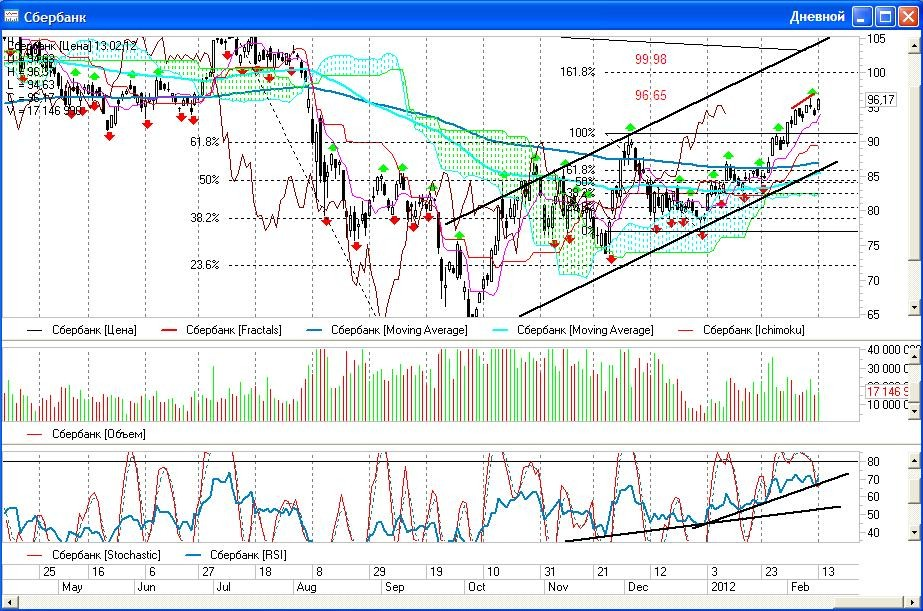Click the current price box 96,17
923x611 pixels.
pyautogui.click(x=881, y=99)
